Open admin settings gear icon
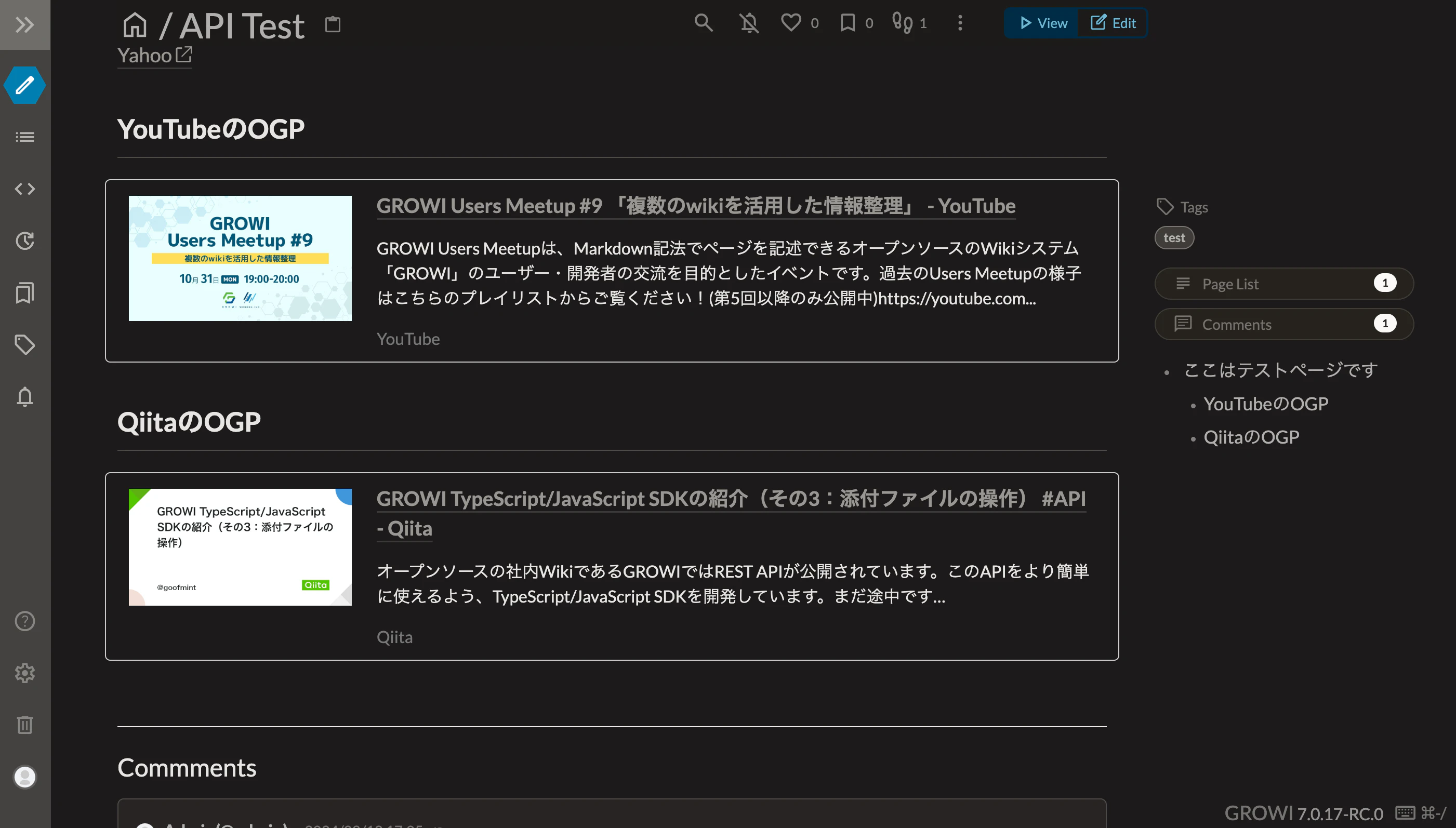The height and width of the screenshot is (828, 1456). 24,673
